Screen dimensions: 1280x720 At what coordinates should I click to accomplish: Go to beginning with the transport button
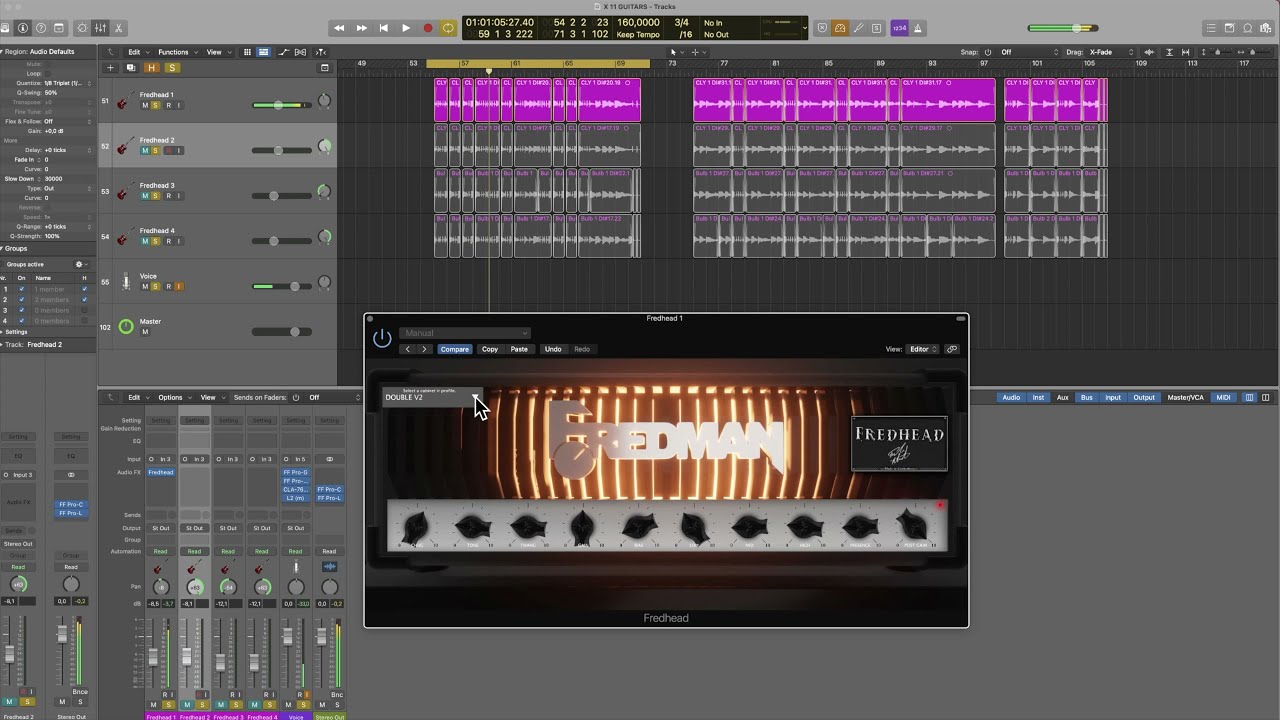pos(383,28)
